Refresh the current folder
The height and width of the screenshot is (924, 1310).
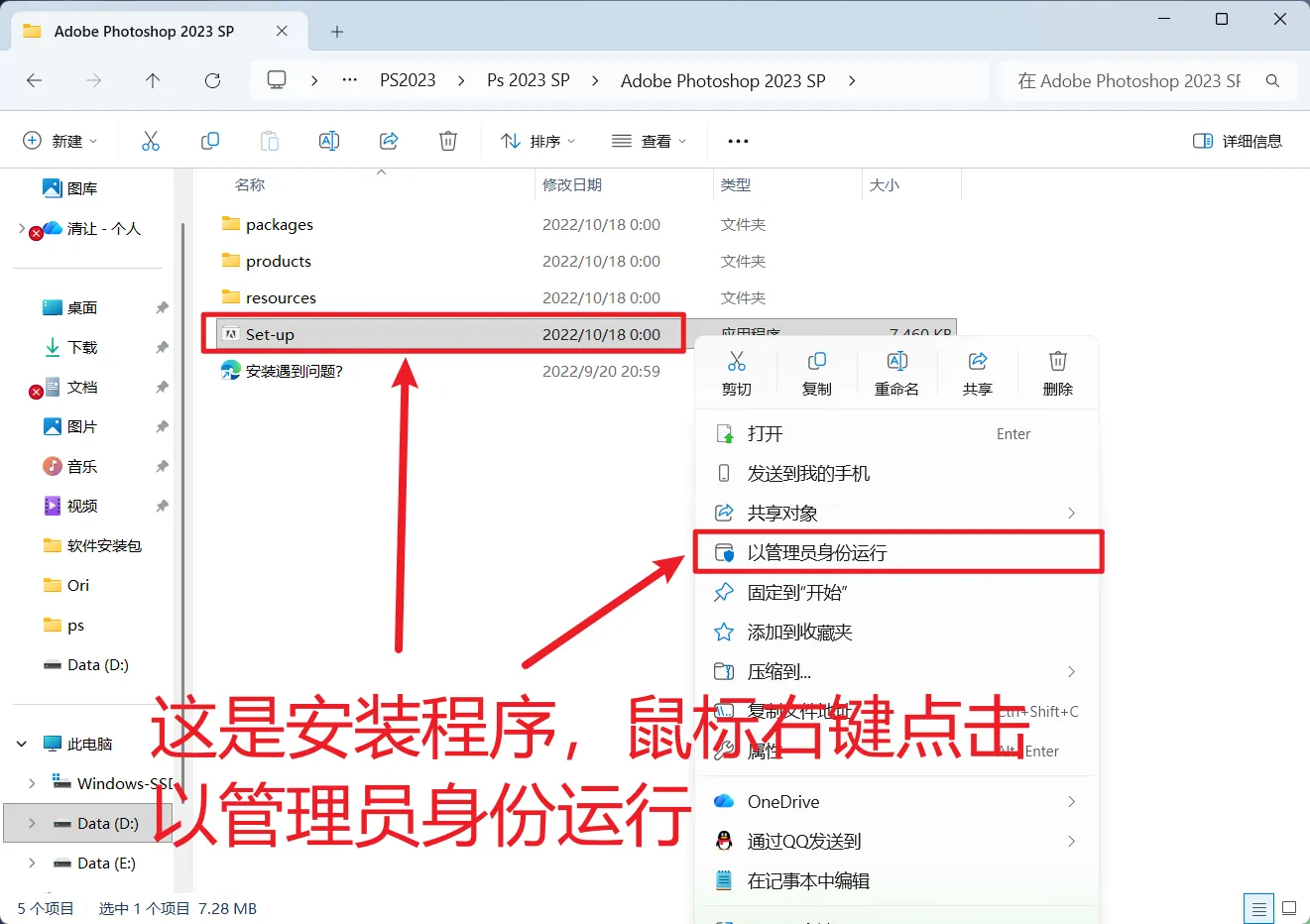(x=212, y=81)
